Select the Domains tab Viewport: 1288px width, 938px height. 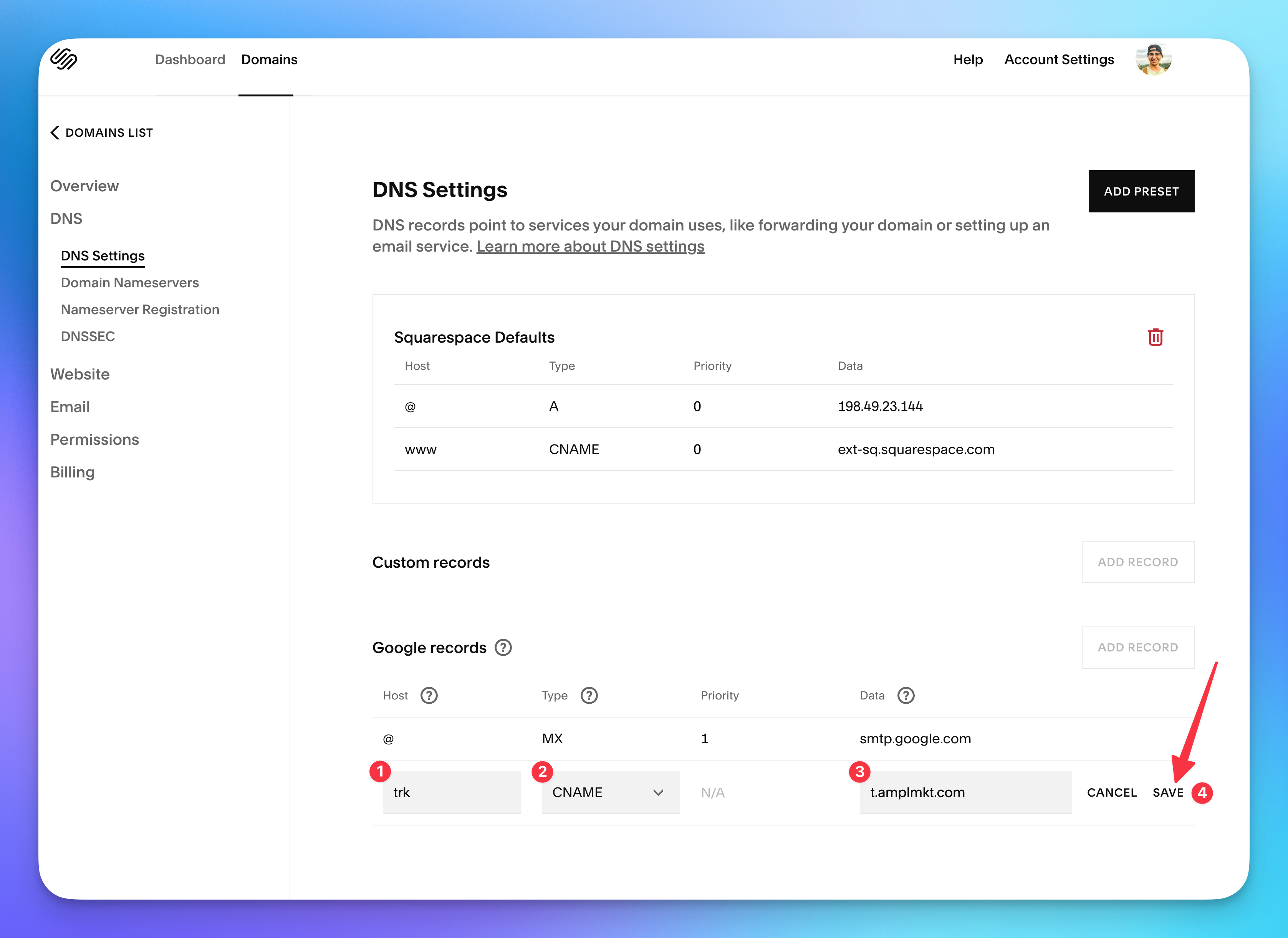pos(269,60)
